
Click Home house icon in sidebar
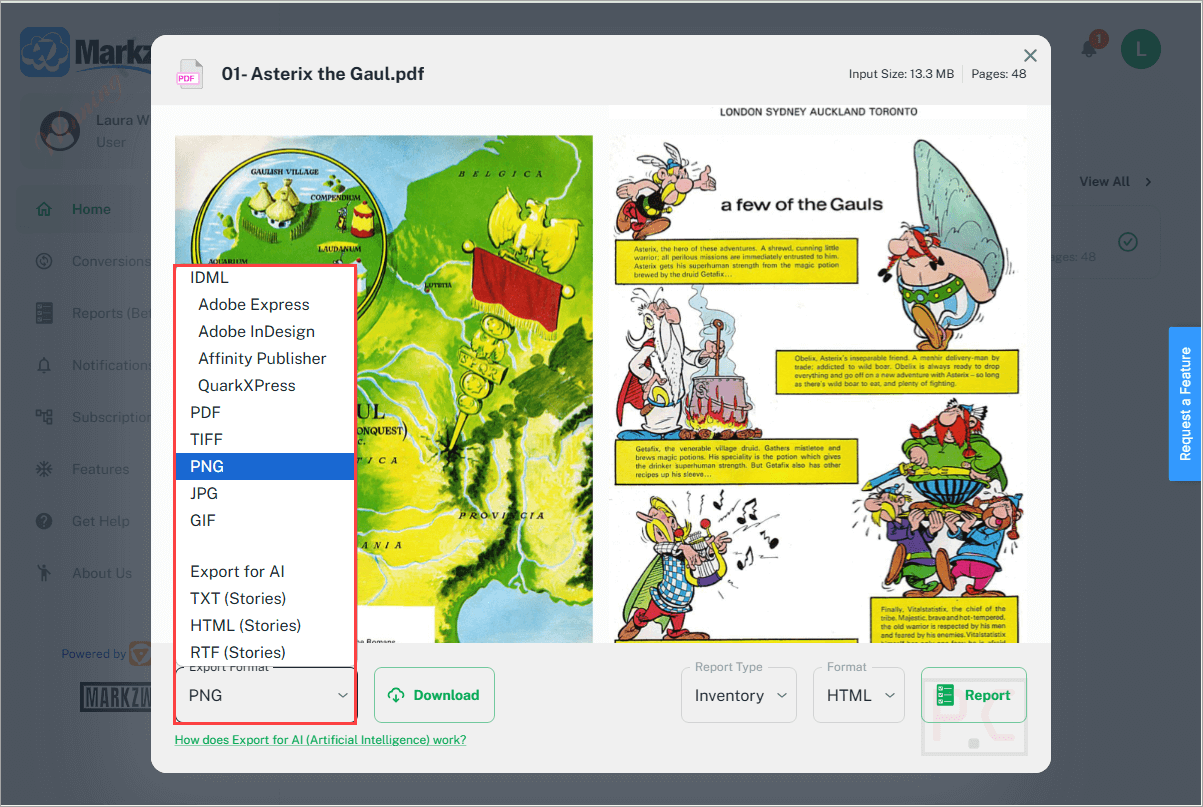pyautogui.click(x=44, y=209)
